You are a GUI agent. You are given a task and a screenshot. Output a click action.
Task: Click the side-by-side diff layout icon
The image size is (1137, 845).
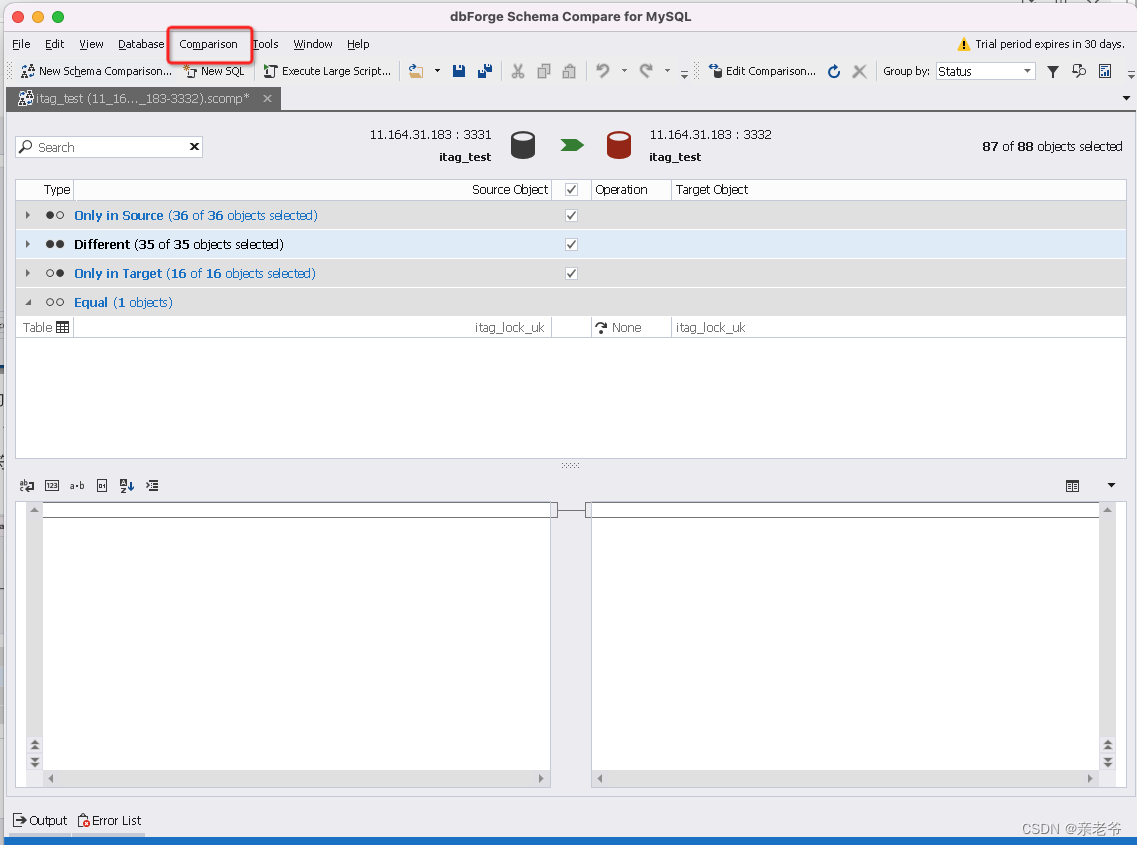[x=1072, y=486]
